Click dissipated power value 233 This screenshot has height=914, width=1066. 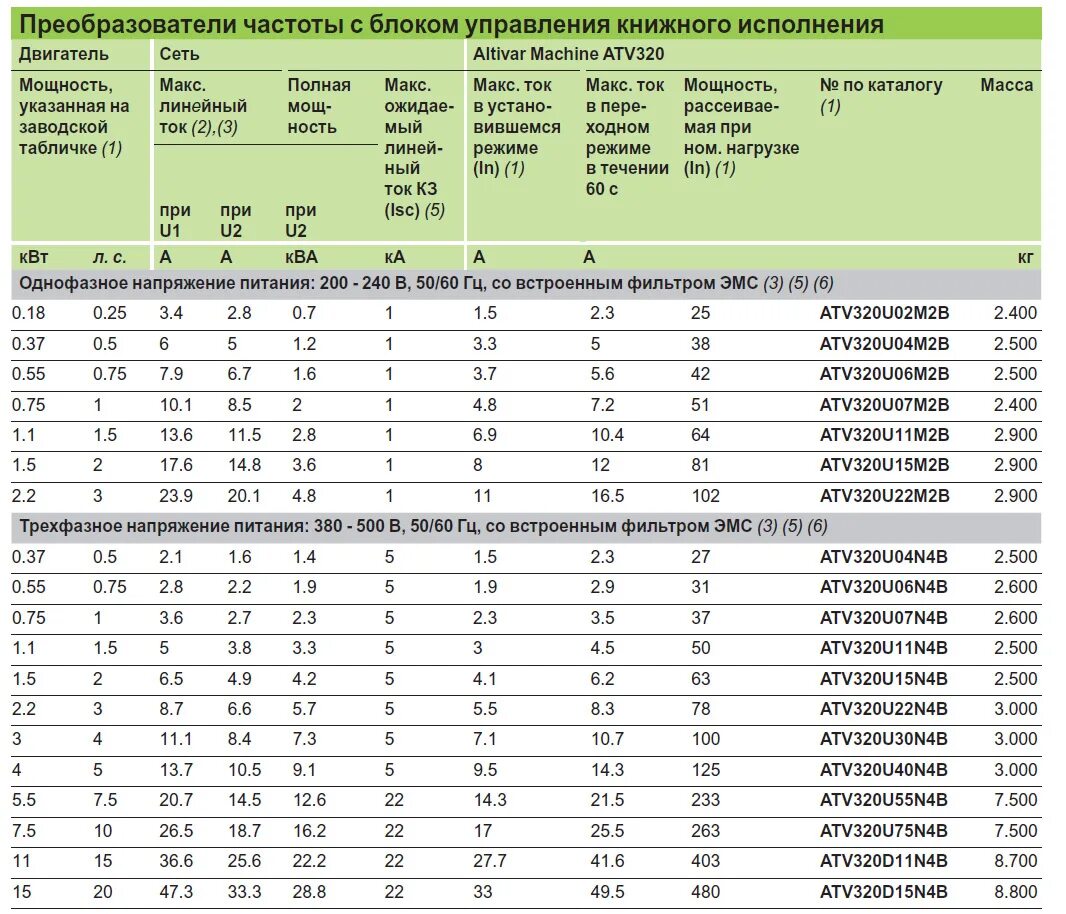click(x=706, y=800)
